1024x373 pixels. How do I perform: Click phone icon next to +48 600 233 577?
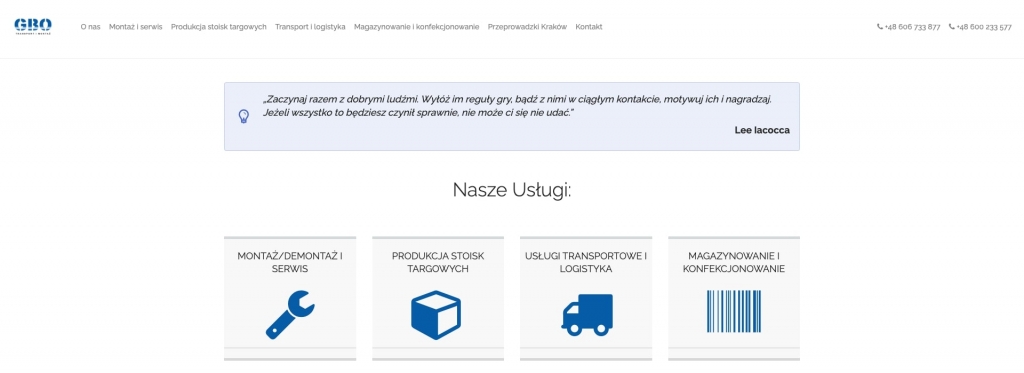coord(952,27)
